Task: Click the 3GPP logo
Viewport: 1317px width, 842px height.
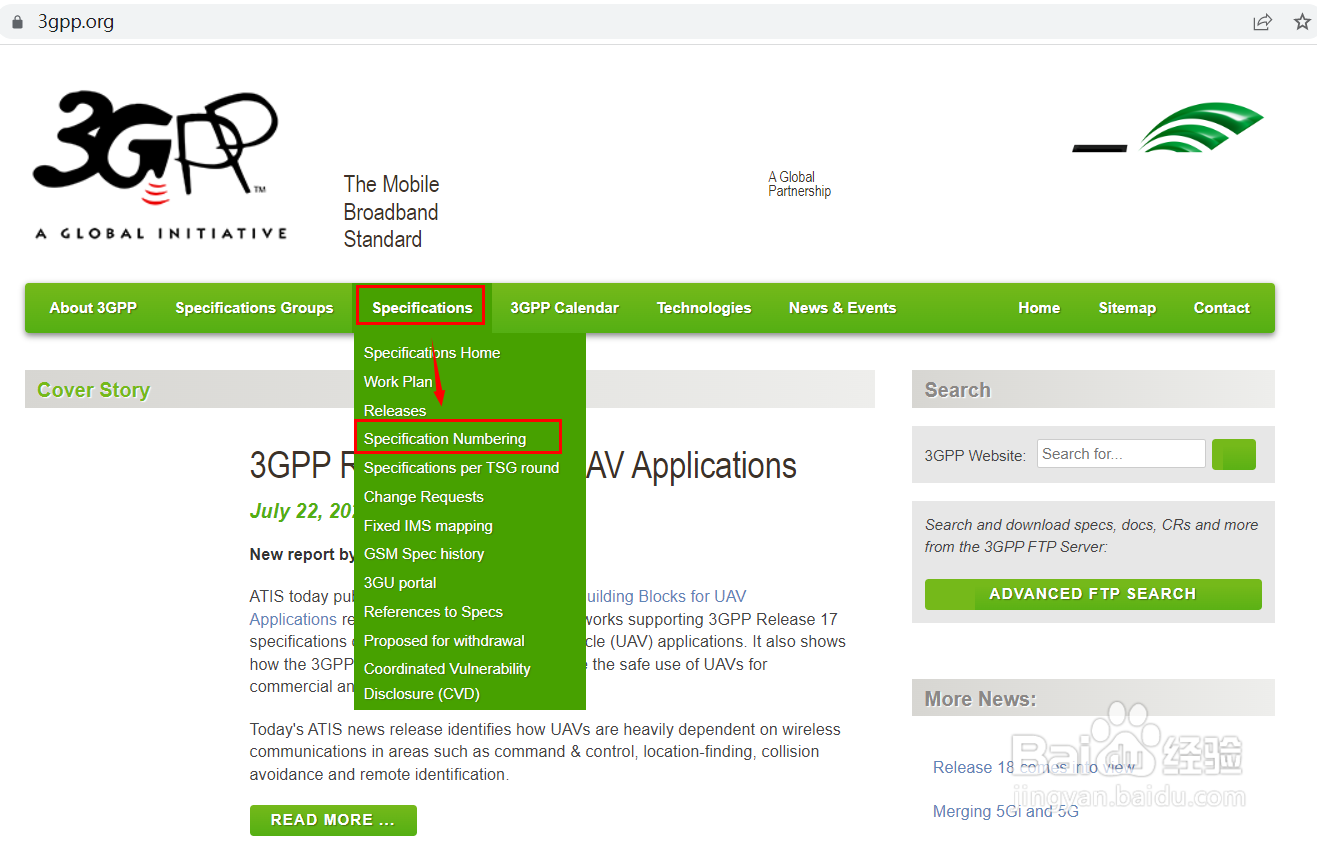Action: coord(160,165)
